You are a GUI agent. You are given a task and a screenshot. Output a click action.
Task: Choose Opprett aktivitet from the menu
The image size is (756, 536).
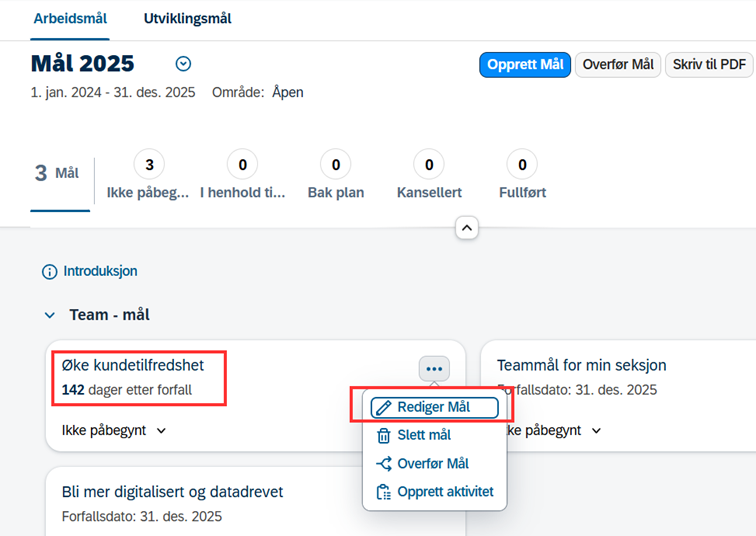(435, 492)
